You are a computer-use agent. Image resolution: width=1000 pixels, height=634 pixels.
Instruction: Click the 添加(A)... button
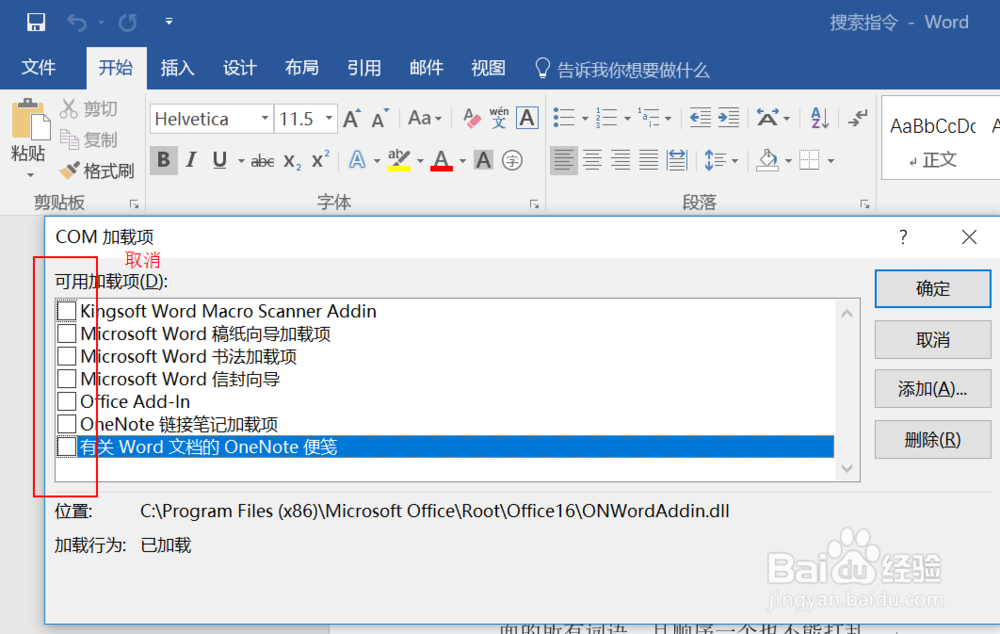pyautogui.click(x=932, y=388)
